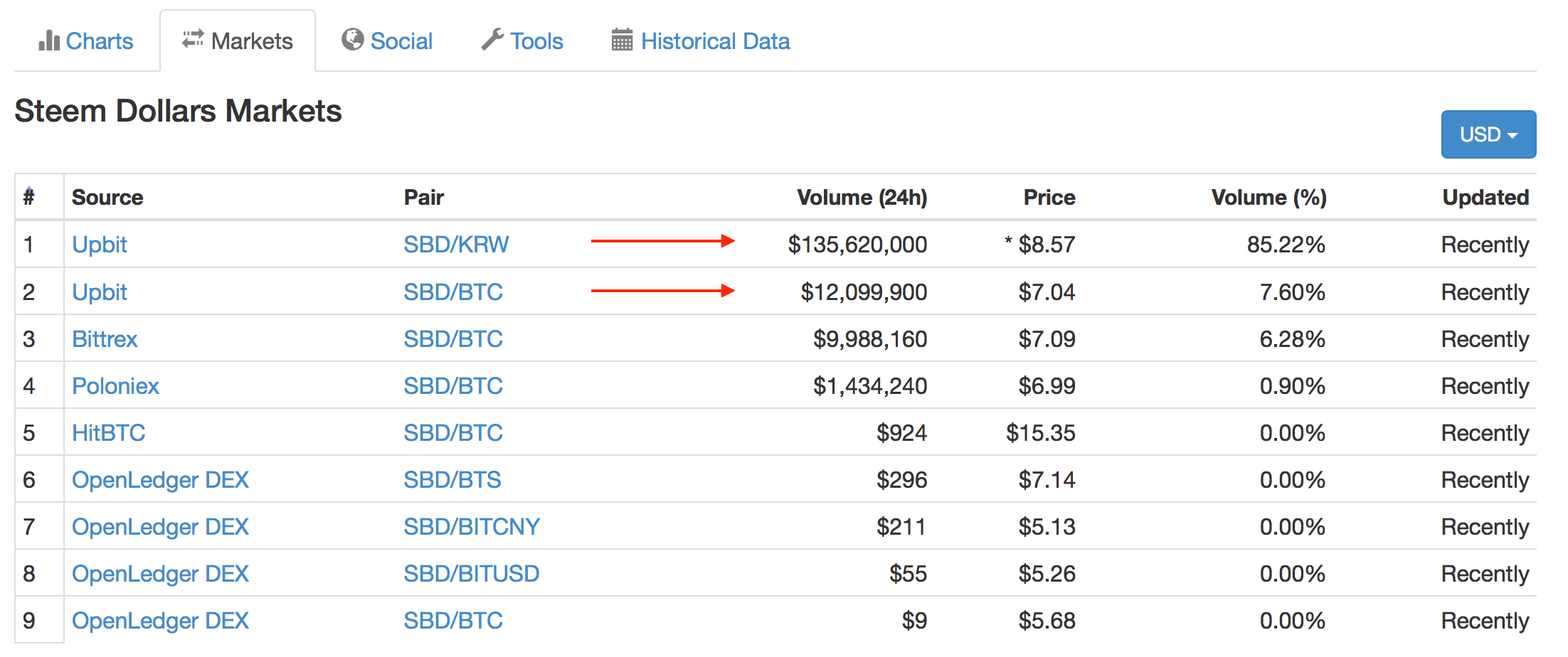Open the SBD/BITUSD pair link
Screen dimensions: 1568x657
pos(472,574)
